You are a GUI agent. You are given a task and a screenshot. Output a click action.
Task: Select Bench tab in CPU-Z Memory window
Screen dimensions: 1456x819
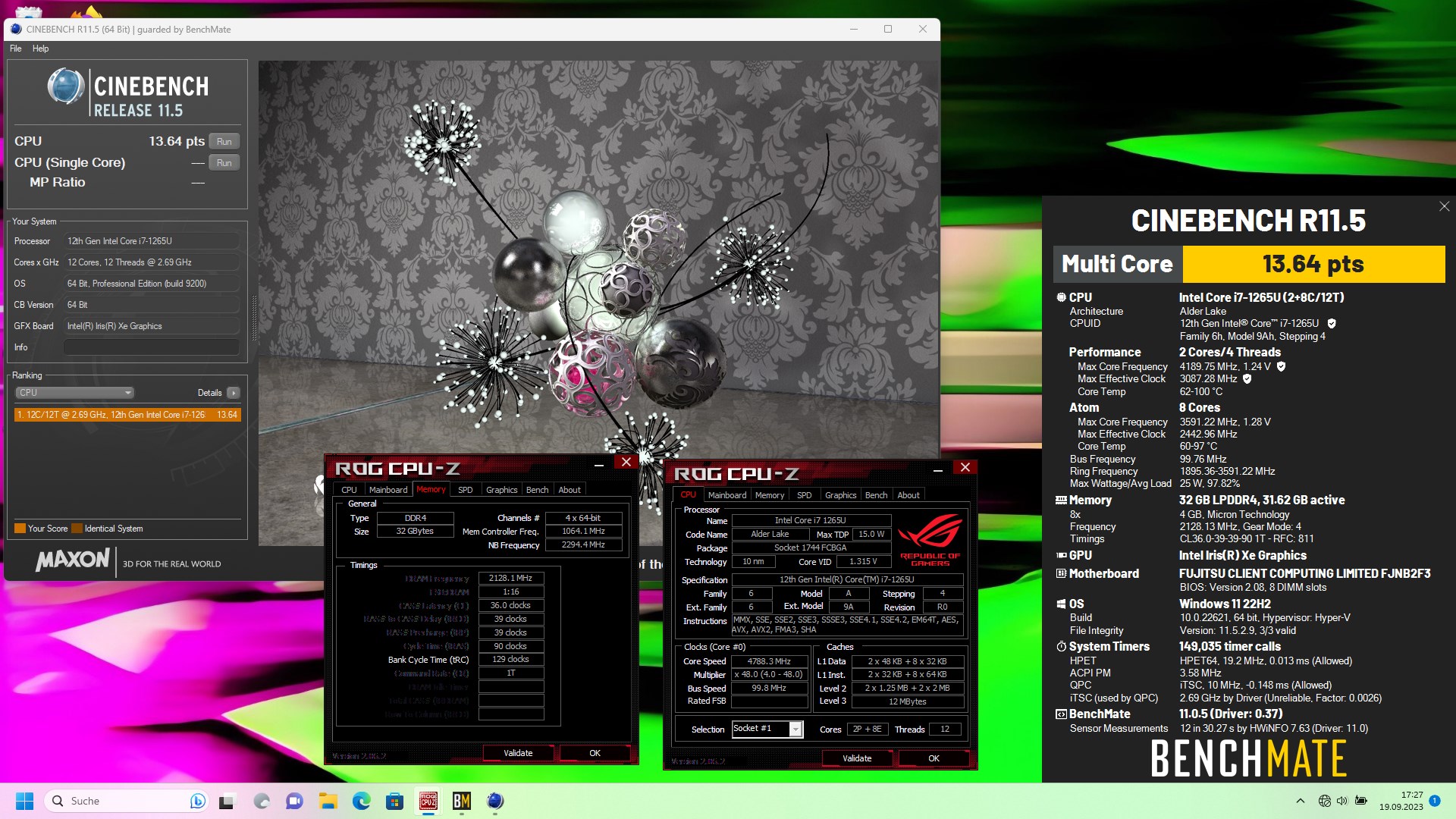pyautogui.click(x=537, y=490)
